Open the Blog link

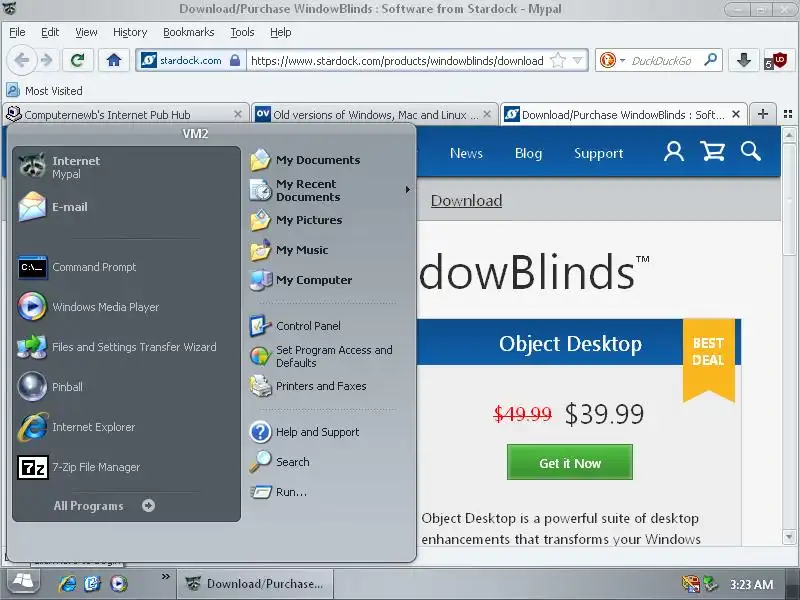pyautogui.click(x=528, y=153)
